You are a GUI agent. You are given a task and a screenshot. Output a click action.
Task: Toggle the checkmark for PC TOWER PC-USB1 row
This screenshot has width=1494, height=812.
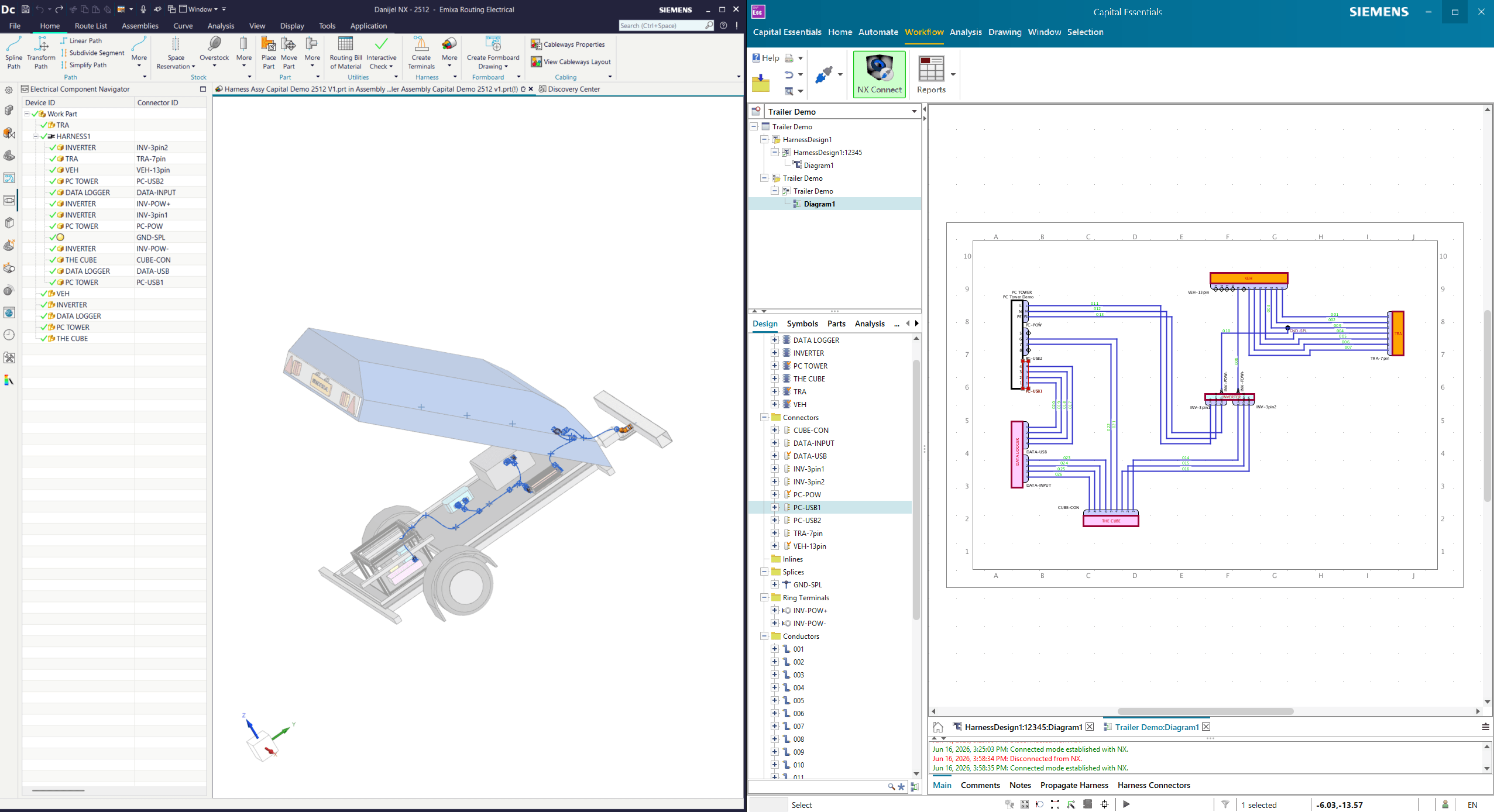coord(53,283)
